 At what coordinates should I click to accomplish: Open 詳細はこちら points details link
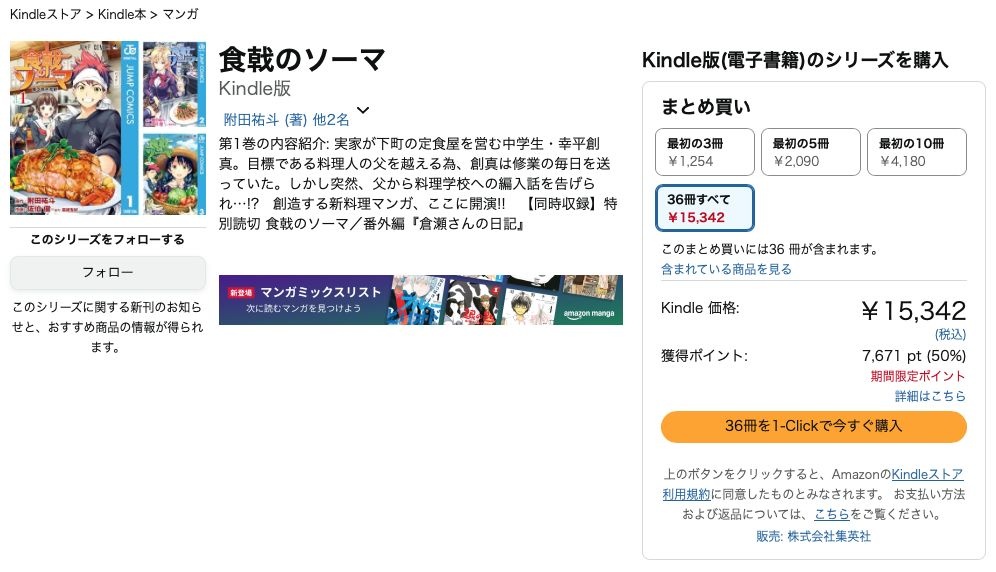click(930, 397)
